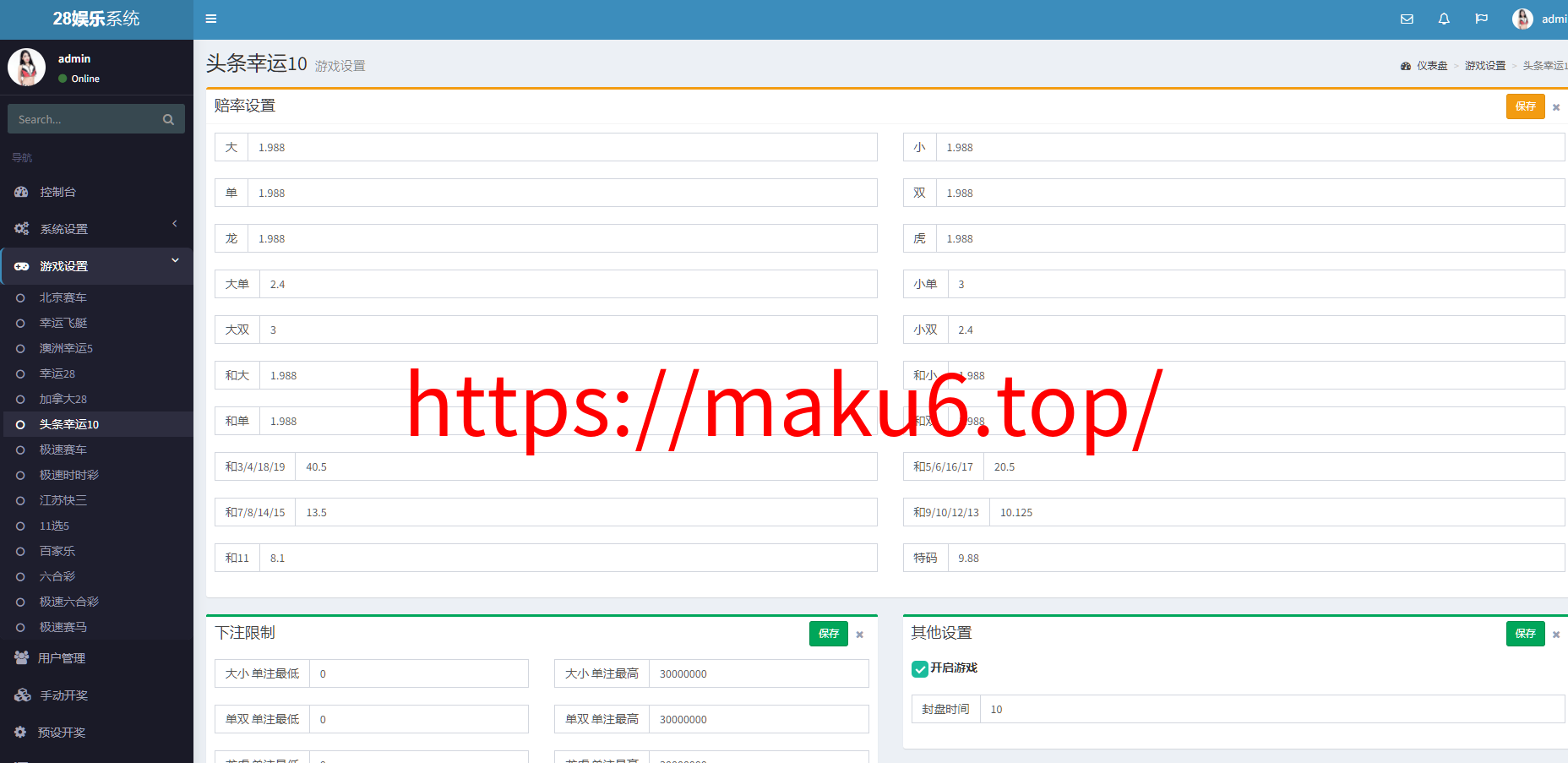Close the 其他设置 panel
Image resolution: width=1568 pixels, height=763 pixels.
pyautogui.click(x=1556, y=635)
